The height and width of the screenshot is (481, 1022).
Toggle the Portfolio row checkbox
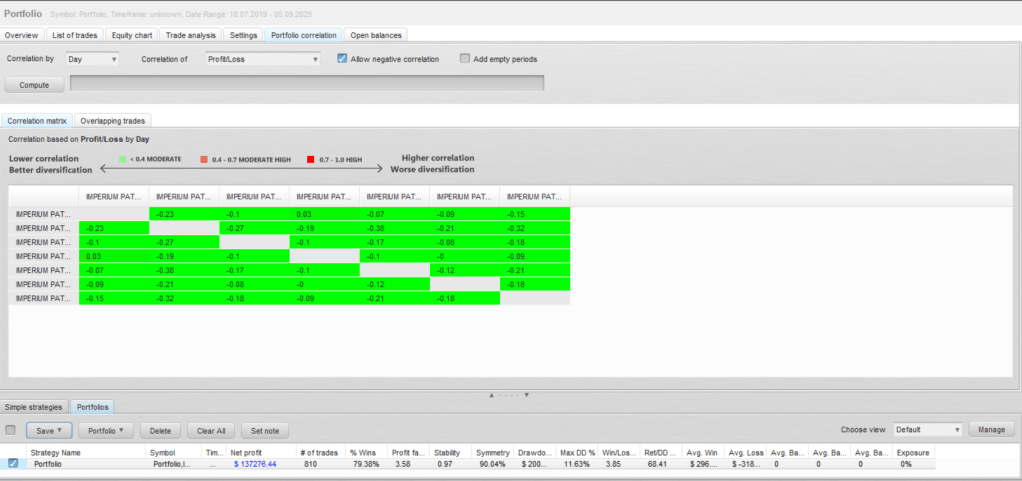[x=12, y=463]
